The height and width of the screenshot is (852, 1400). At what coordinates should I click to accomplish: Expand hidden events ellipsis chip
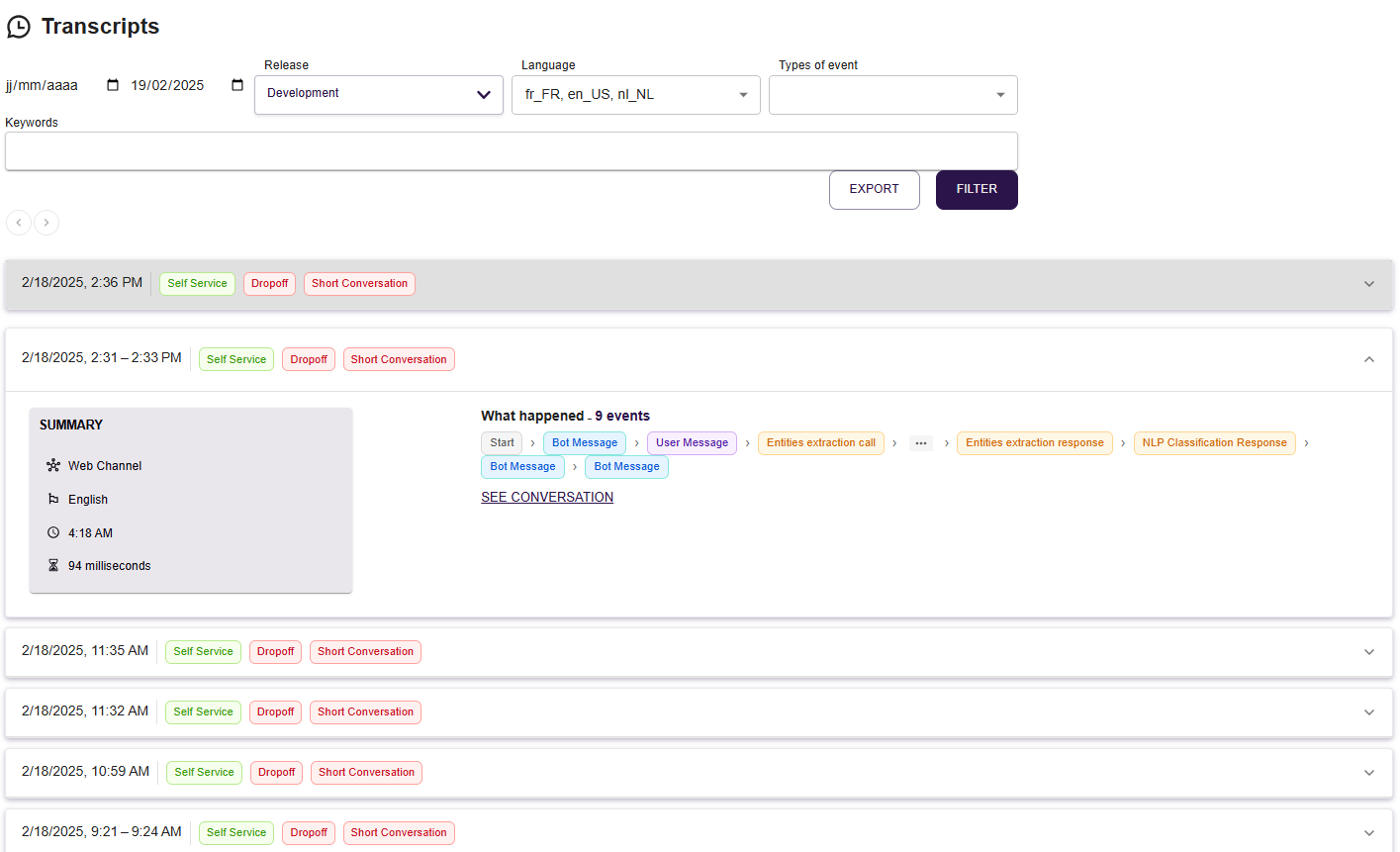point(921,443)
